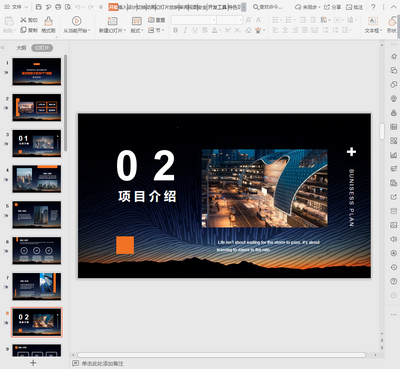Open the Help question mark icon
Image resolution: width=400 pixels, height=369 pixels.
[x=373, y=7]
